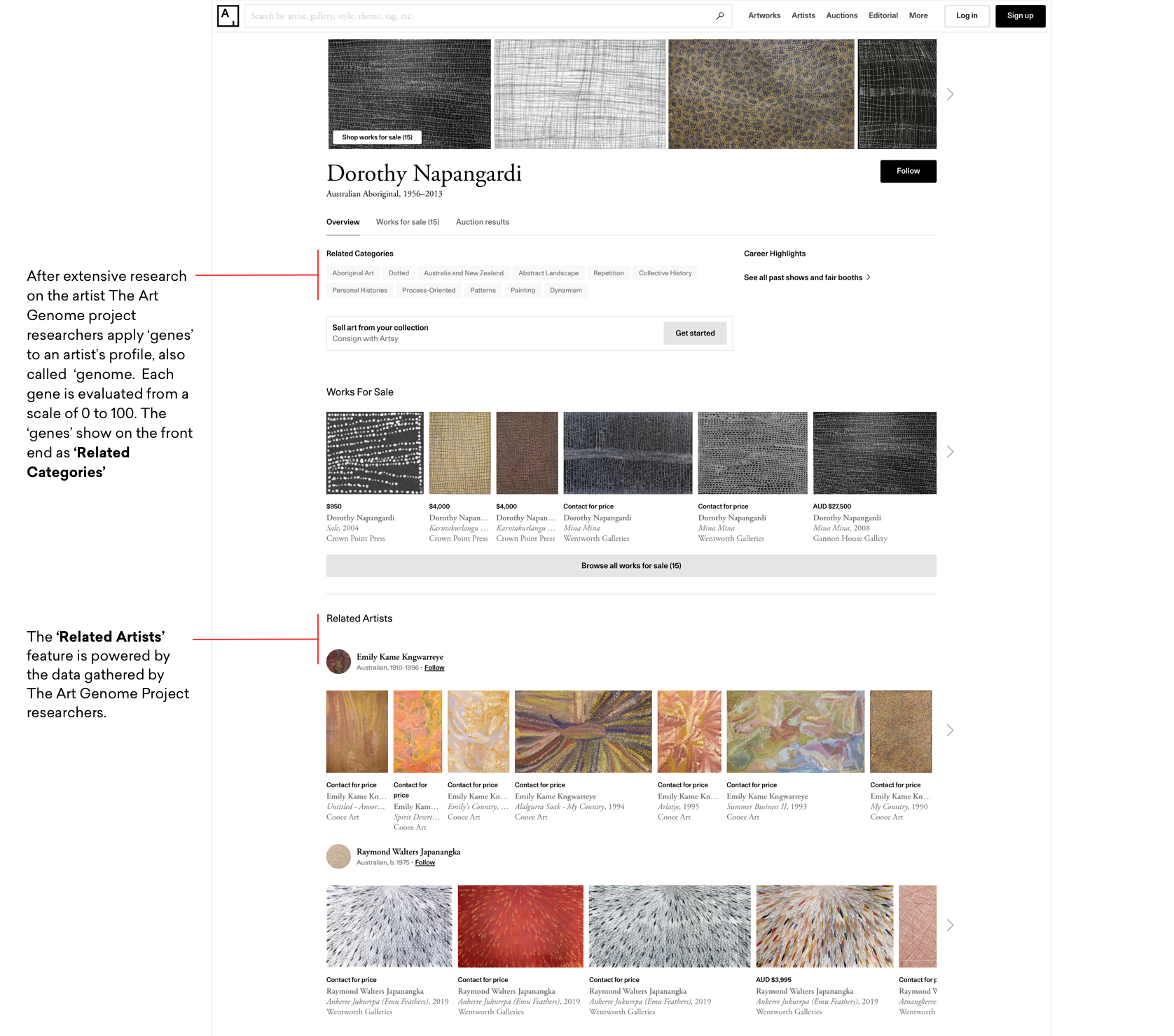
Task: Open Raymond Walters Japanangka artist name link
Action: coord(408,852)
